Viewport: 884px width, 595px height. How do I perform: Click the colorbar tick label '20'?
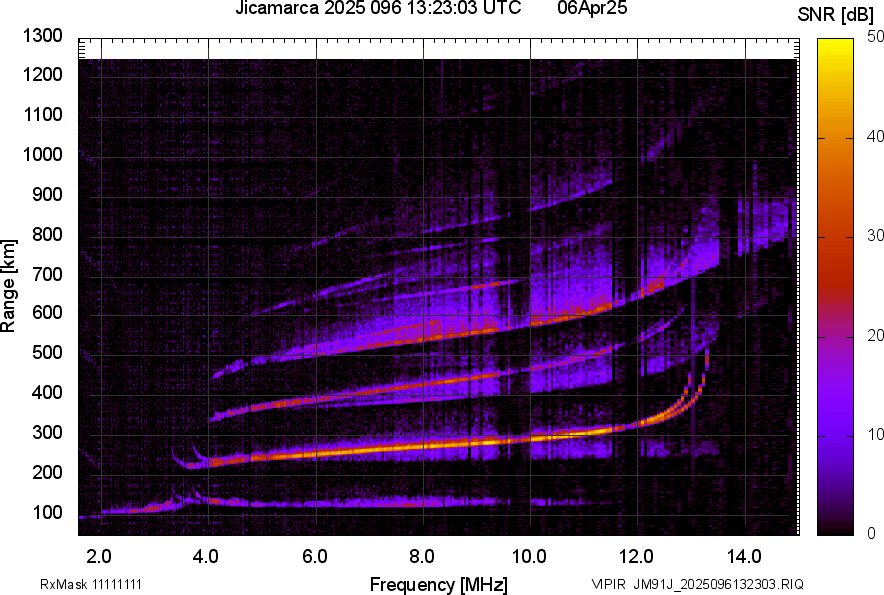click(x=875, y=335)
